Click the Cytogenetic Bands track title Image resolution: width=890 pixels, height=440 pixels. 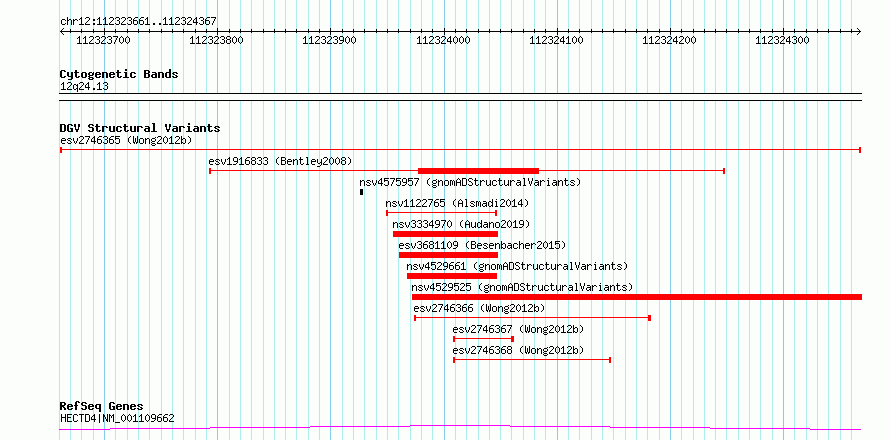click(x=119, y=74)
